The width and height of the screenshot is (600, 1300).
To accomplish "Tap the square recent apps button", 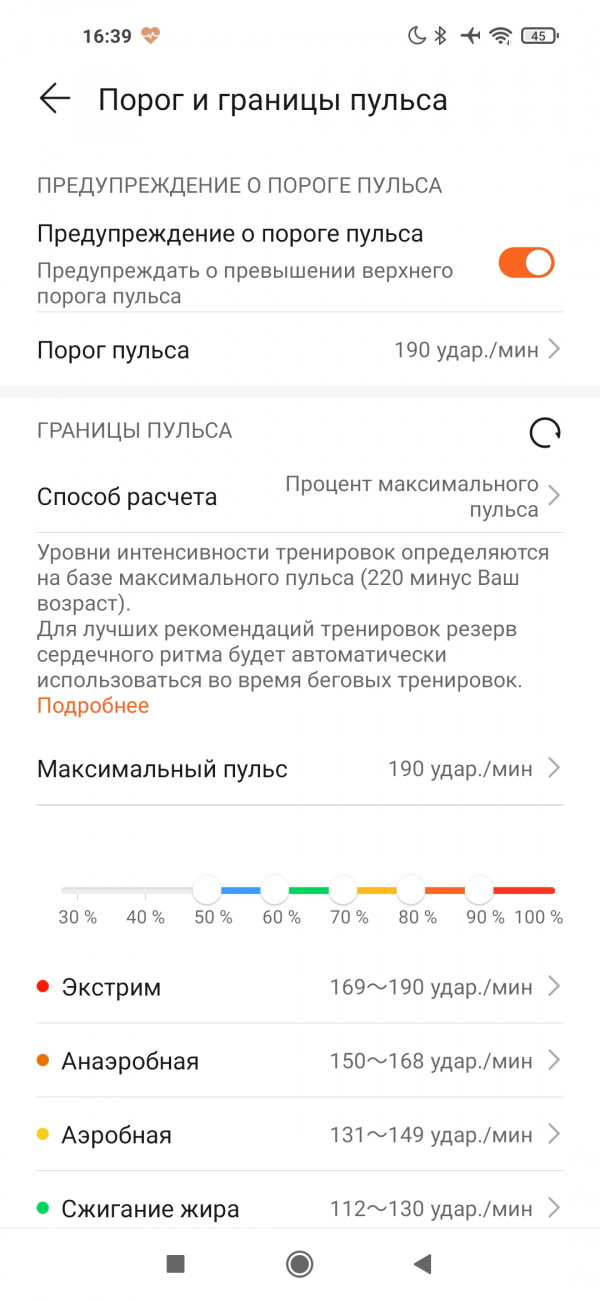I will click(176, 1264).
